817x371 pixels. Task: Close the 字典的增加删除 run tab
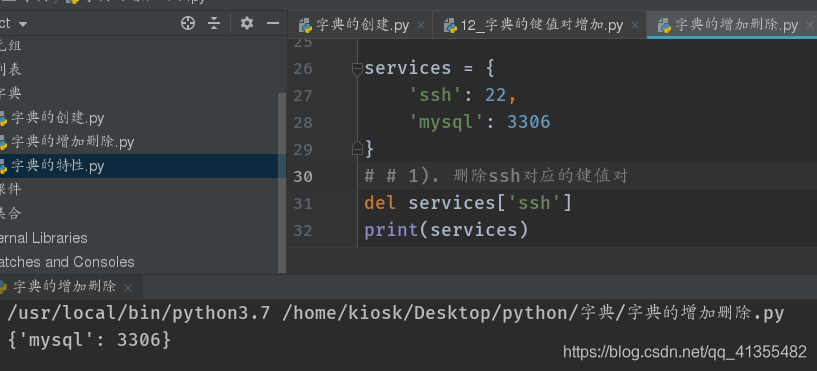128,288
